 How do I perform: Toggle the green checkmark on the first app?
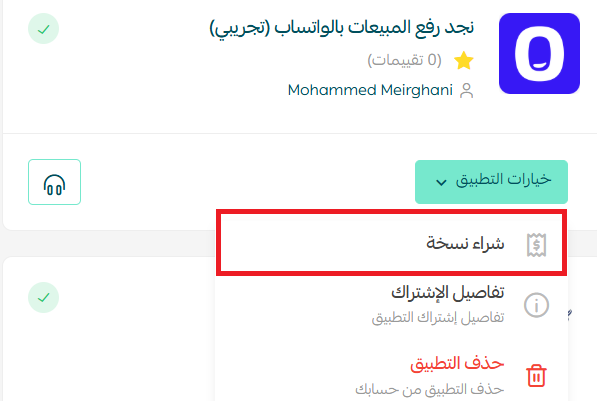click(43, 29)
